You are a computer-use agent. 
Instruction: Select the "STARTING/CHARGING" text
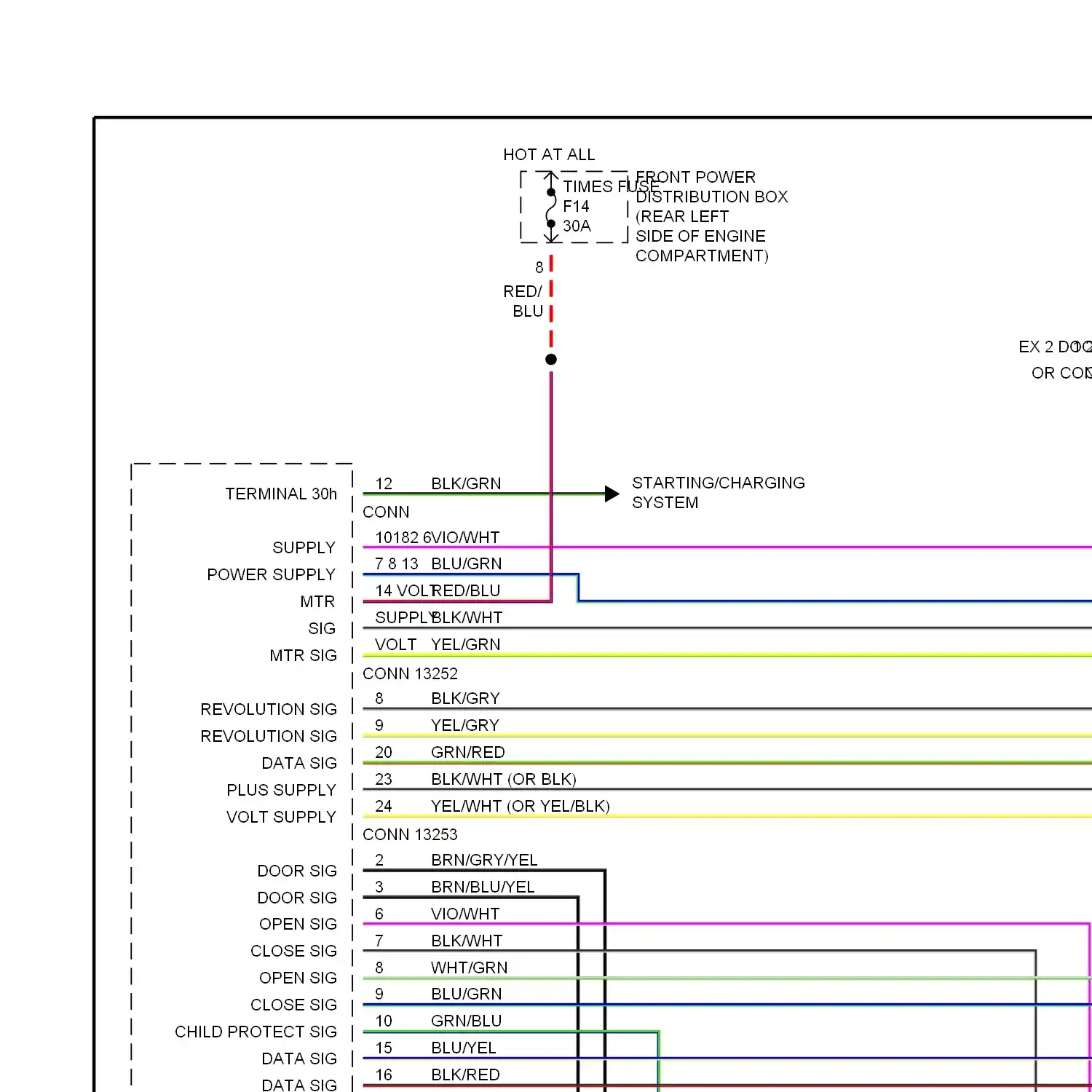[719, 483]
